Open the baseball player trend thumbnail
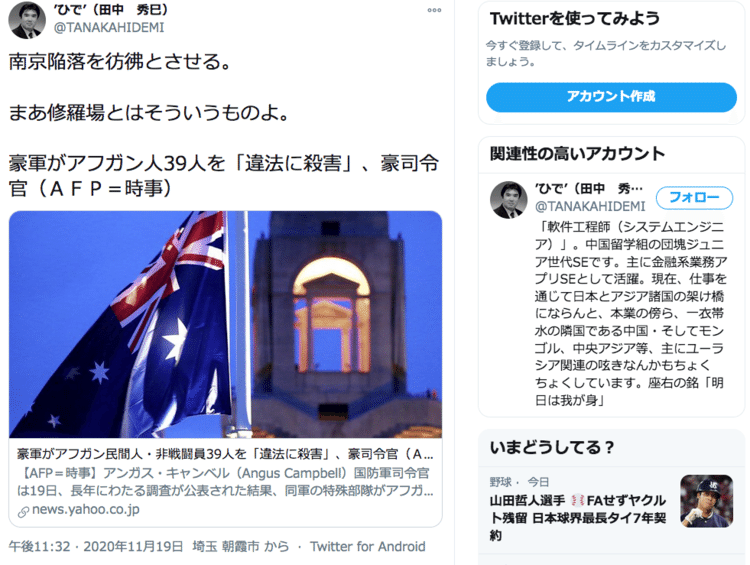This screenshot has width=750, height=565. pos(706,501)
